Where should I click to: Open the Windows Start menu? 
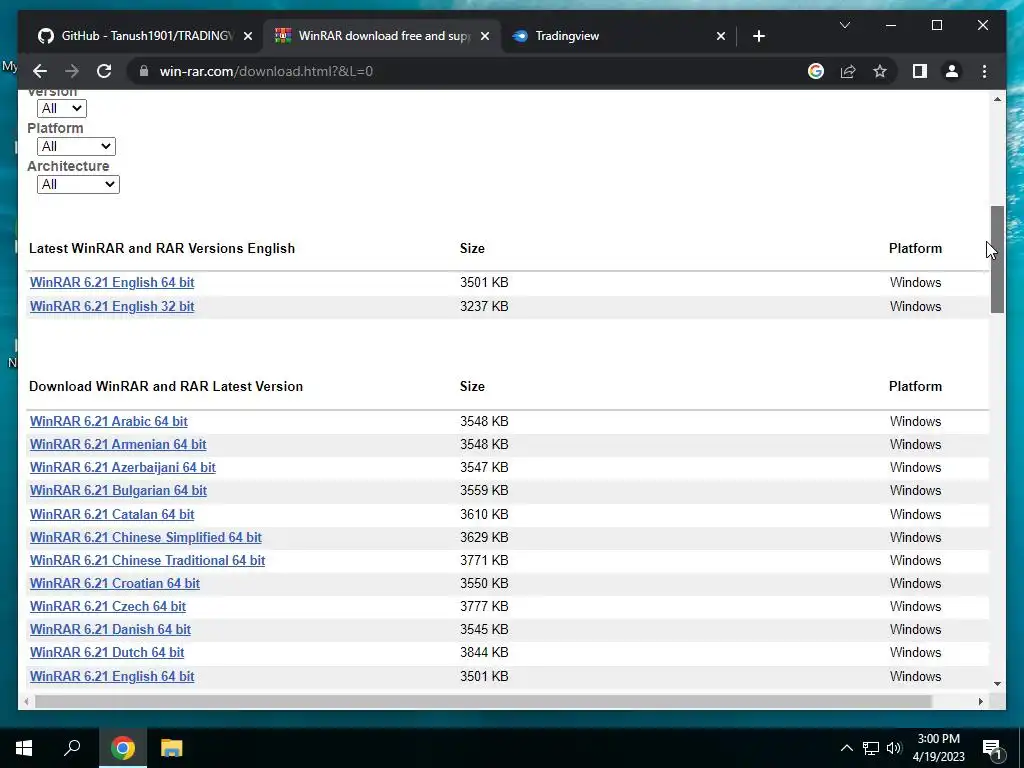click(x=24, y=748)
